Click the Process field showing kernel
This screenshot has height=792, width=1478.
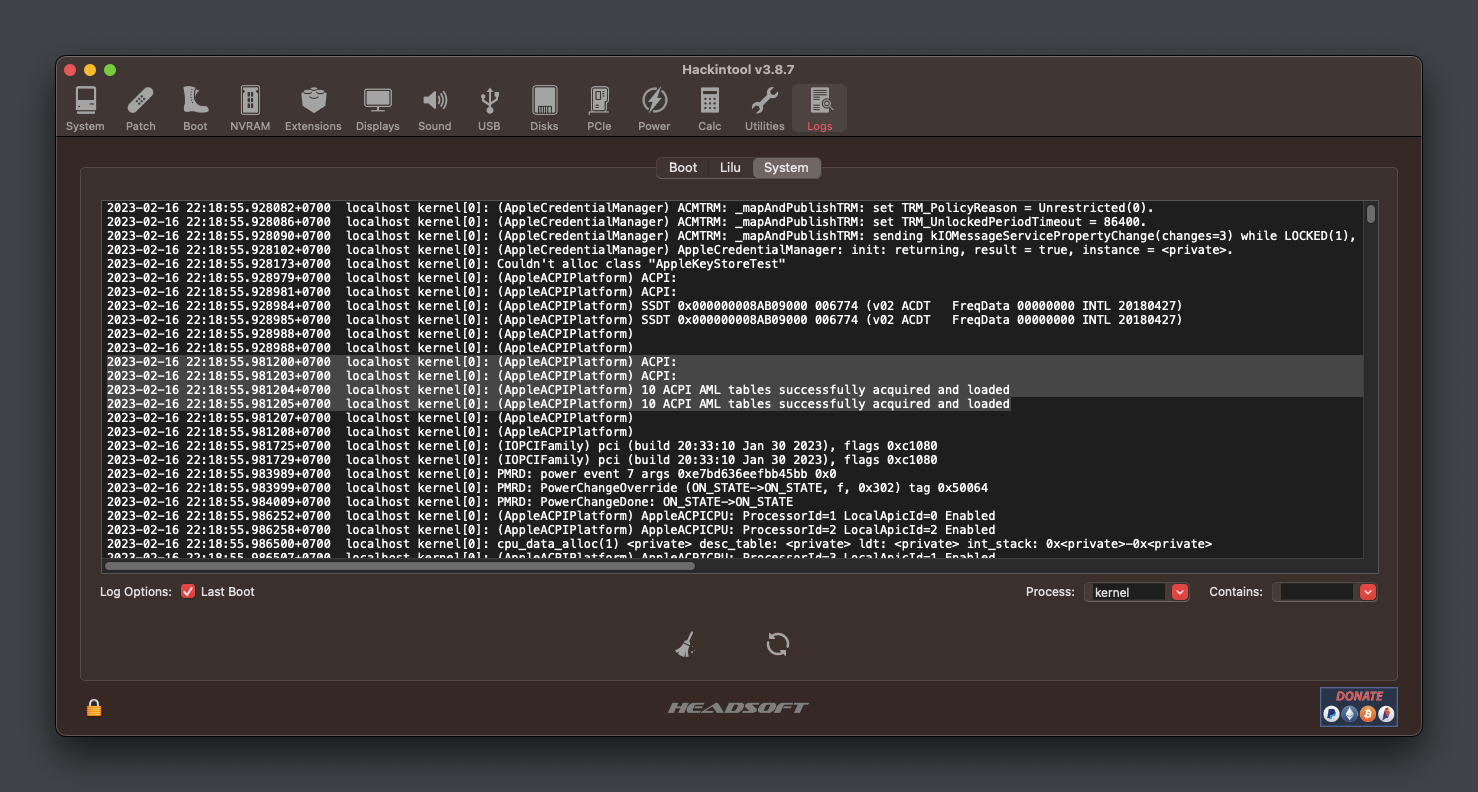(x=1128, y=592)
